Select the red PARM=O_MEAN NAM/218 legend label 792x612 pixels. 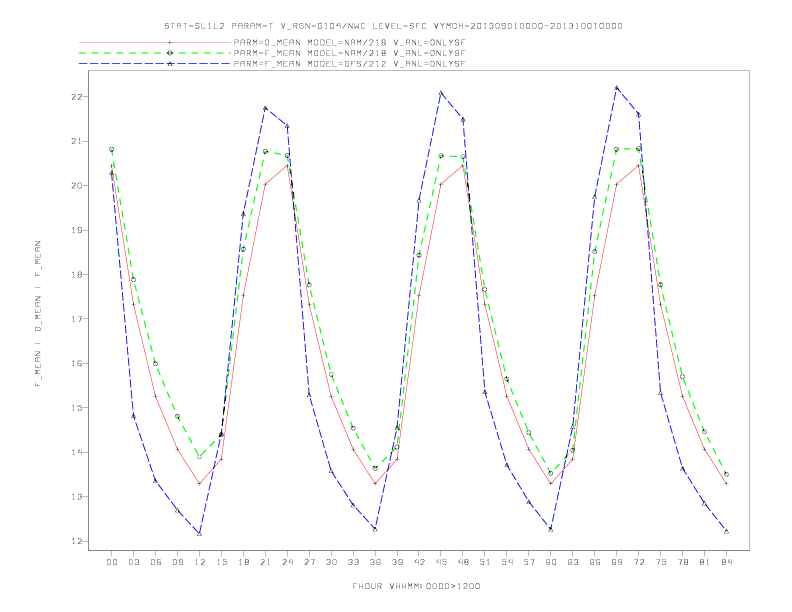[349, 42]
